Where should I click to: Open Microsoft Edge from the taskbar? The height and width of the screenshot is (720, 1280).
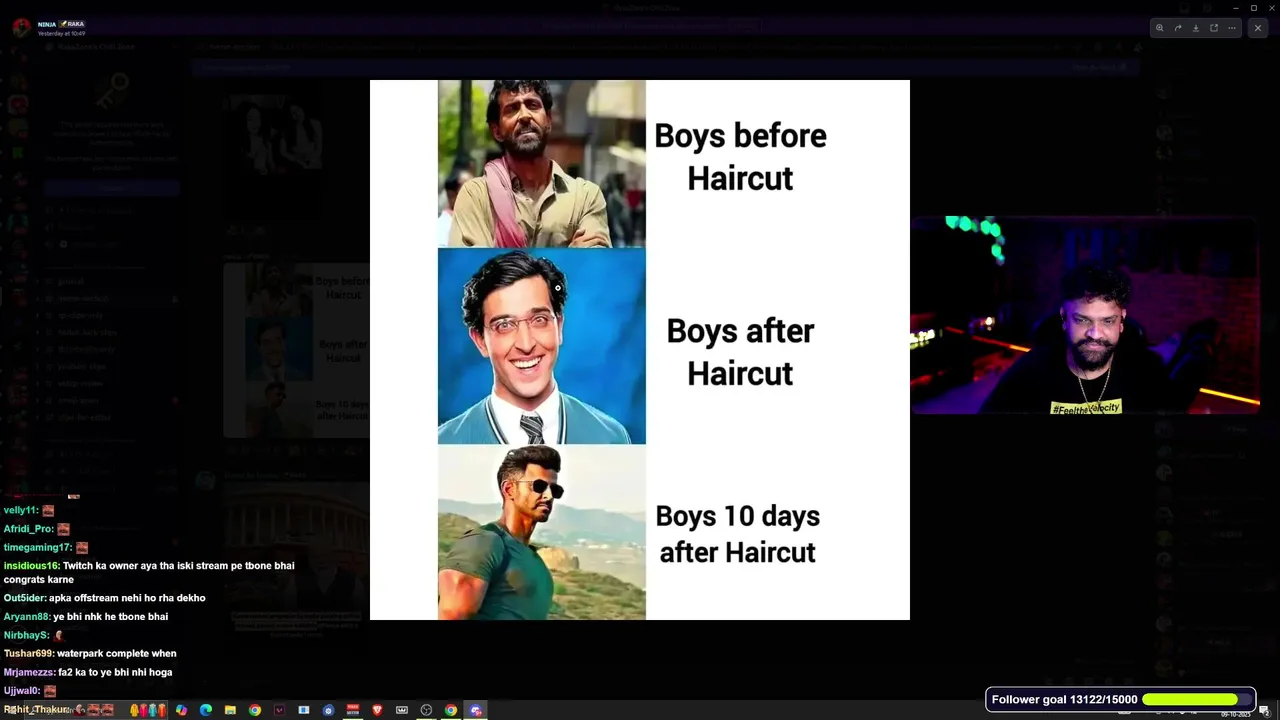coord(206,710)
